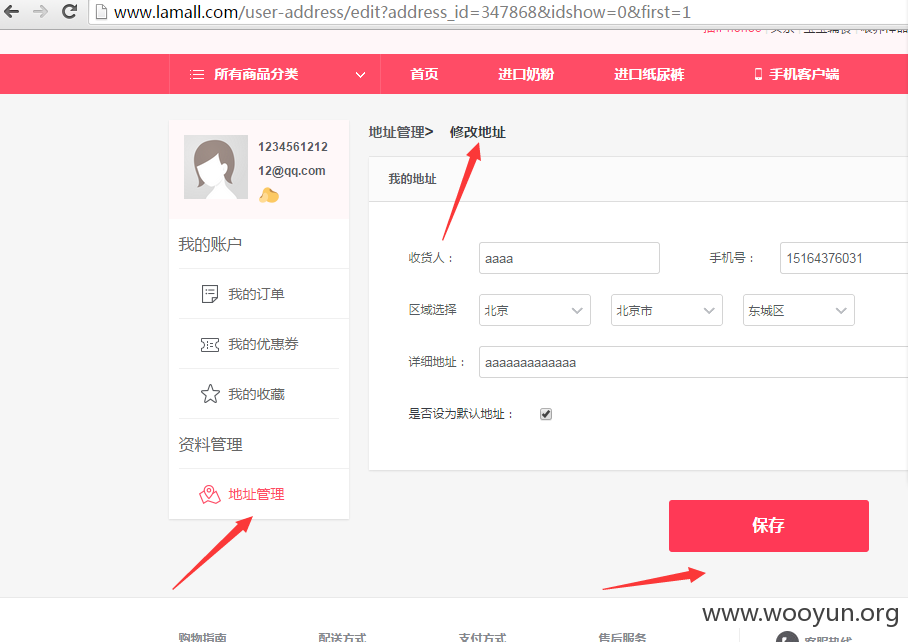Click the browser forward arrow
The width and height of the screenshot is (908, 642).
40,11
